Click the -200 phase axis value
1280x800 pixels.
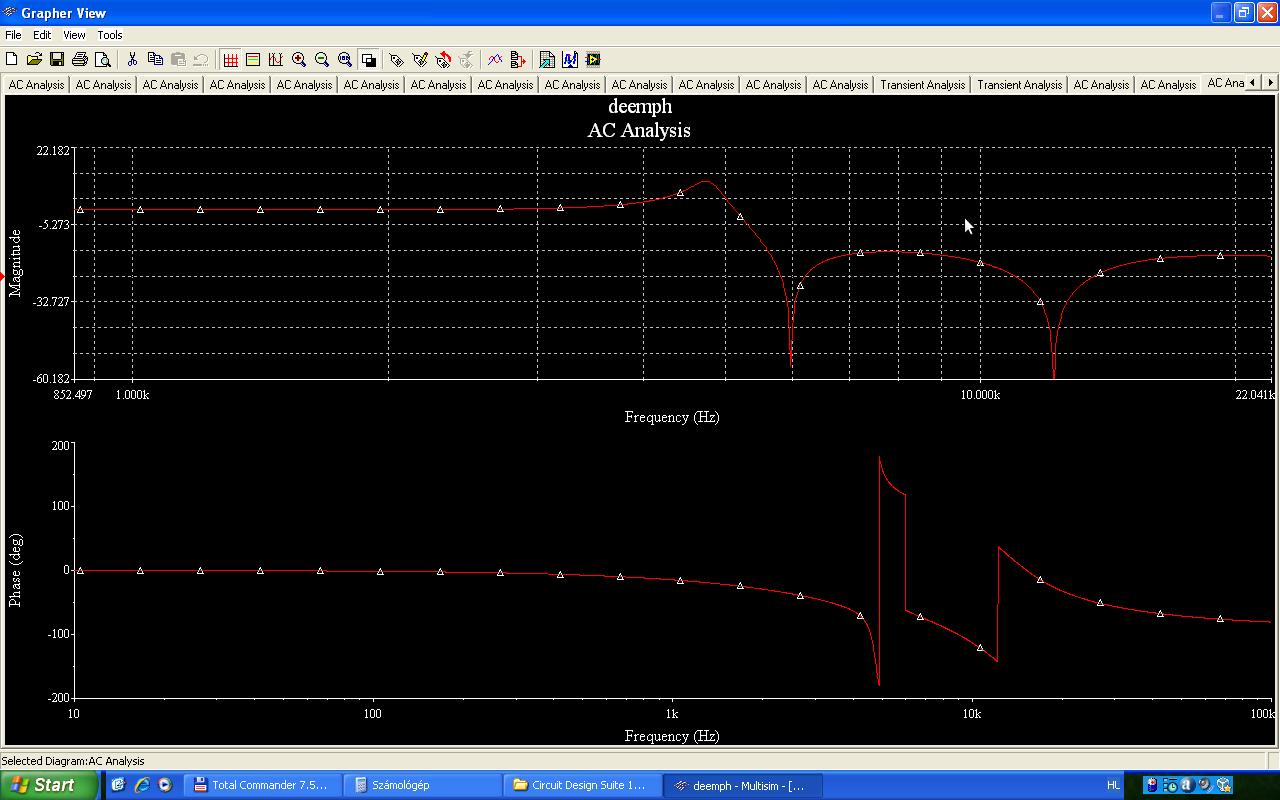[59, 697]
